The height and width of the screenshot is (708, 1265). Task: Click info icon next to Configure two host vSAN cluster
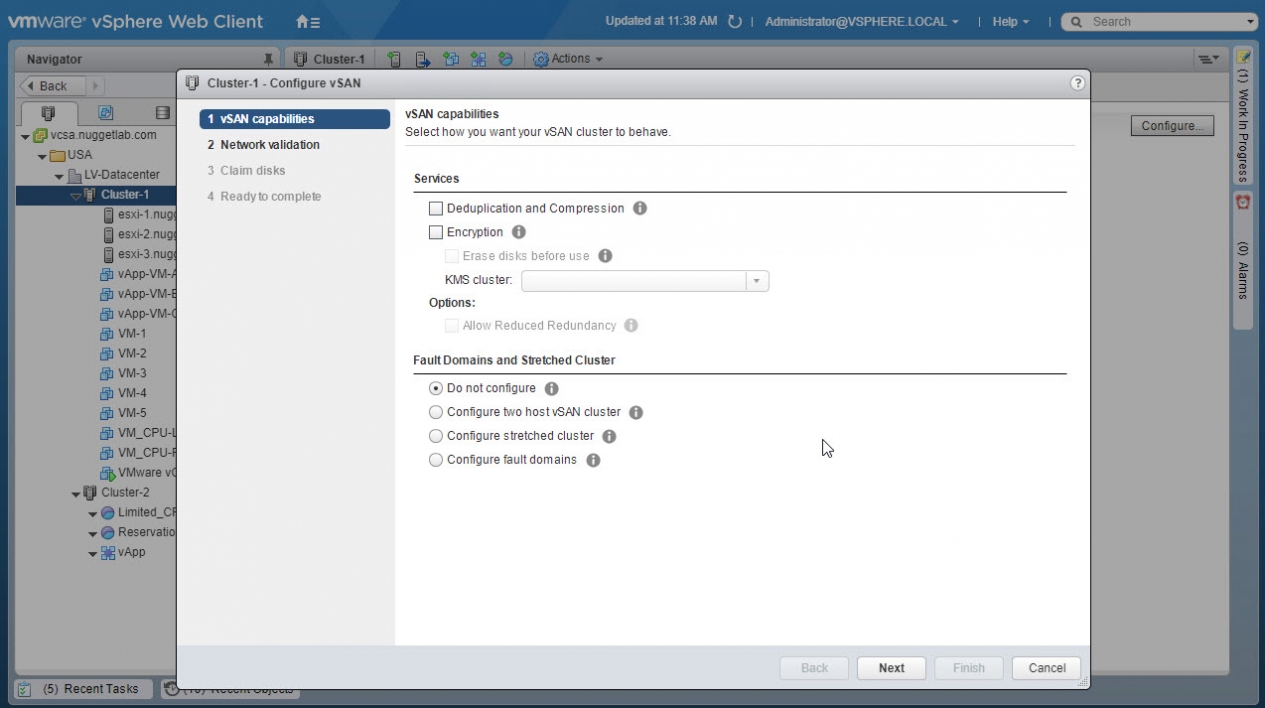(x=636, y=412)
